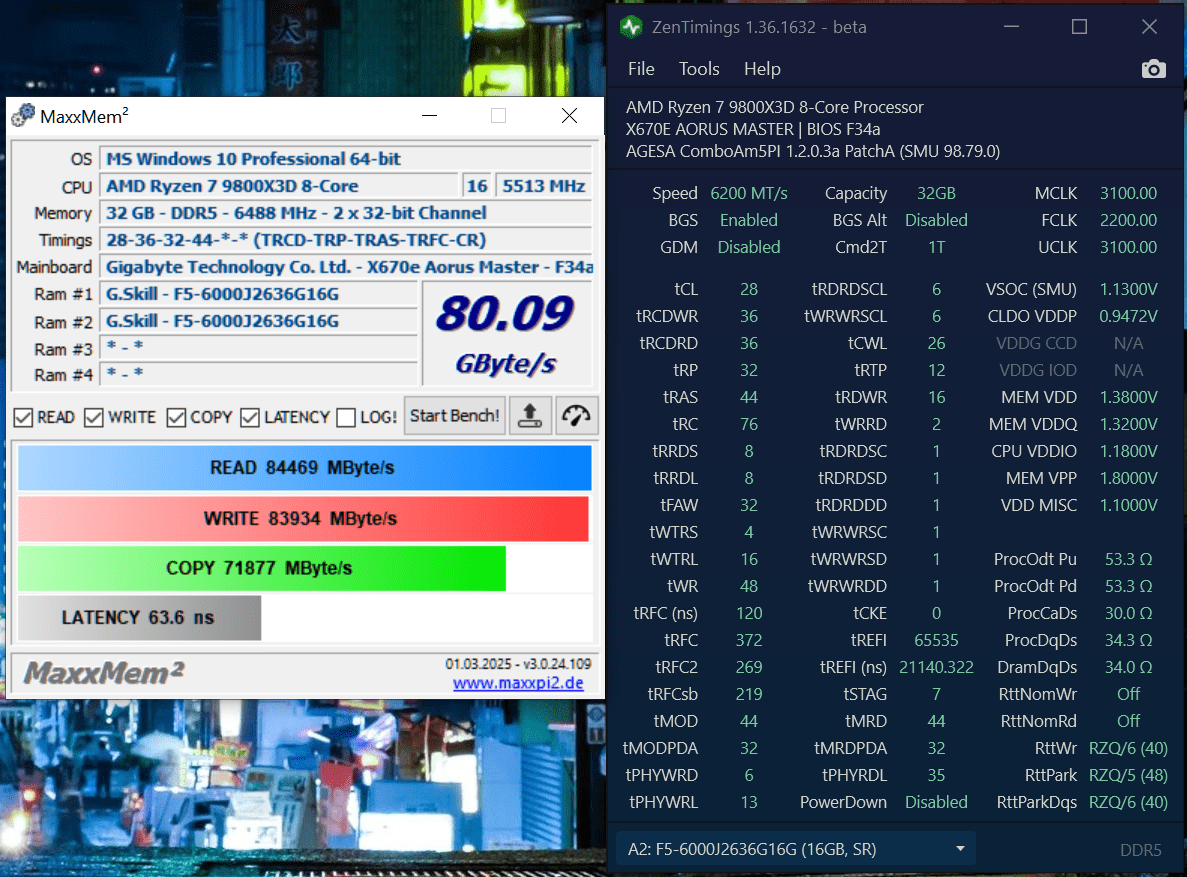This screenshot has width=1187, height=877.
Task: Click the Ram #2 G.Skill field
Action: (258, 321)
